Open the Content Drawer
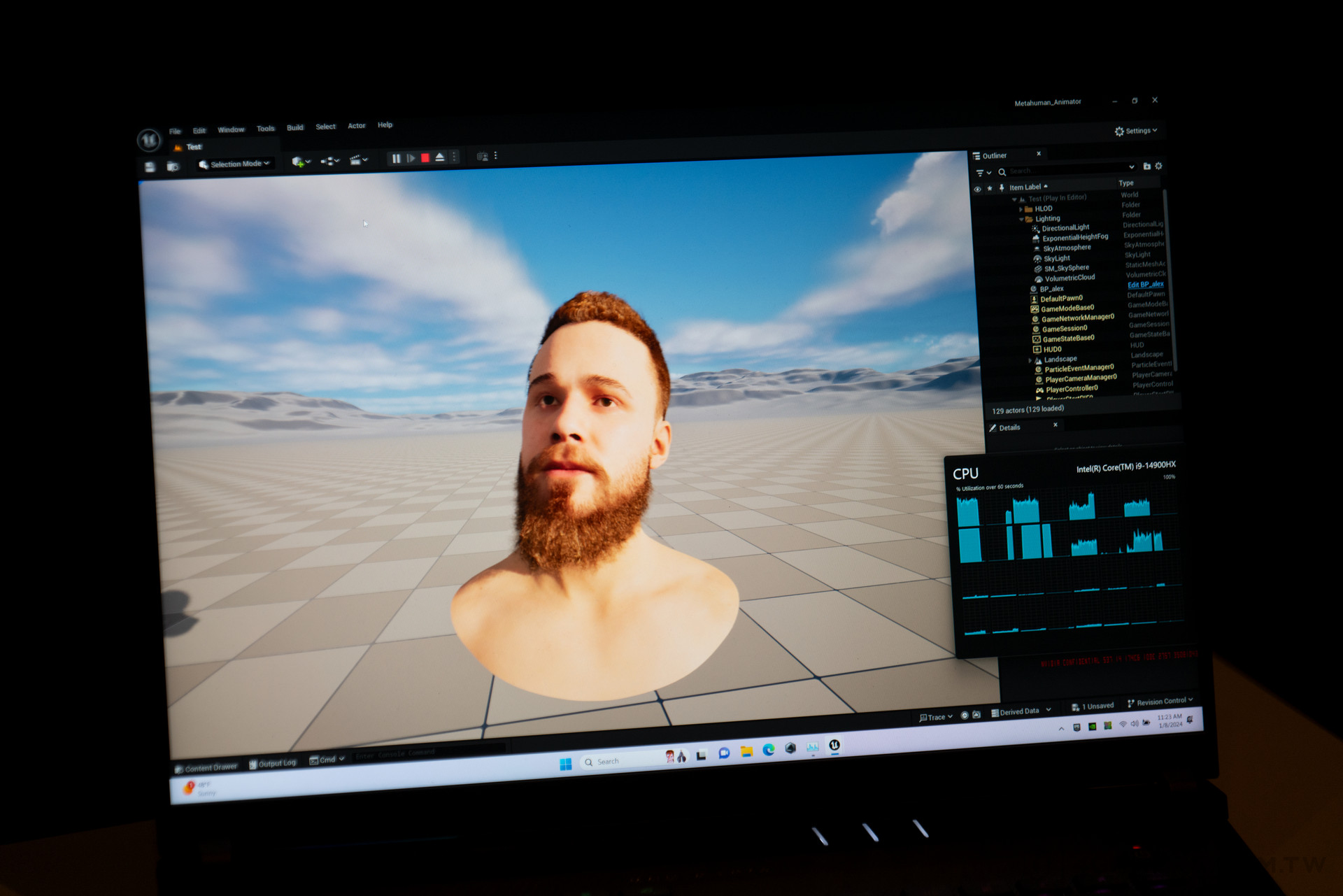Screen dimensions: 1343x896 pos(206,769)
